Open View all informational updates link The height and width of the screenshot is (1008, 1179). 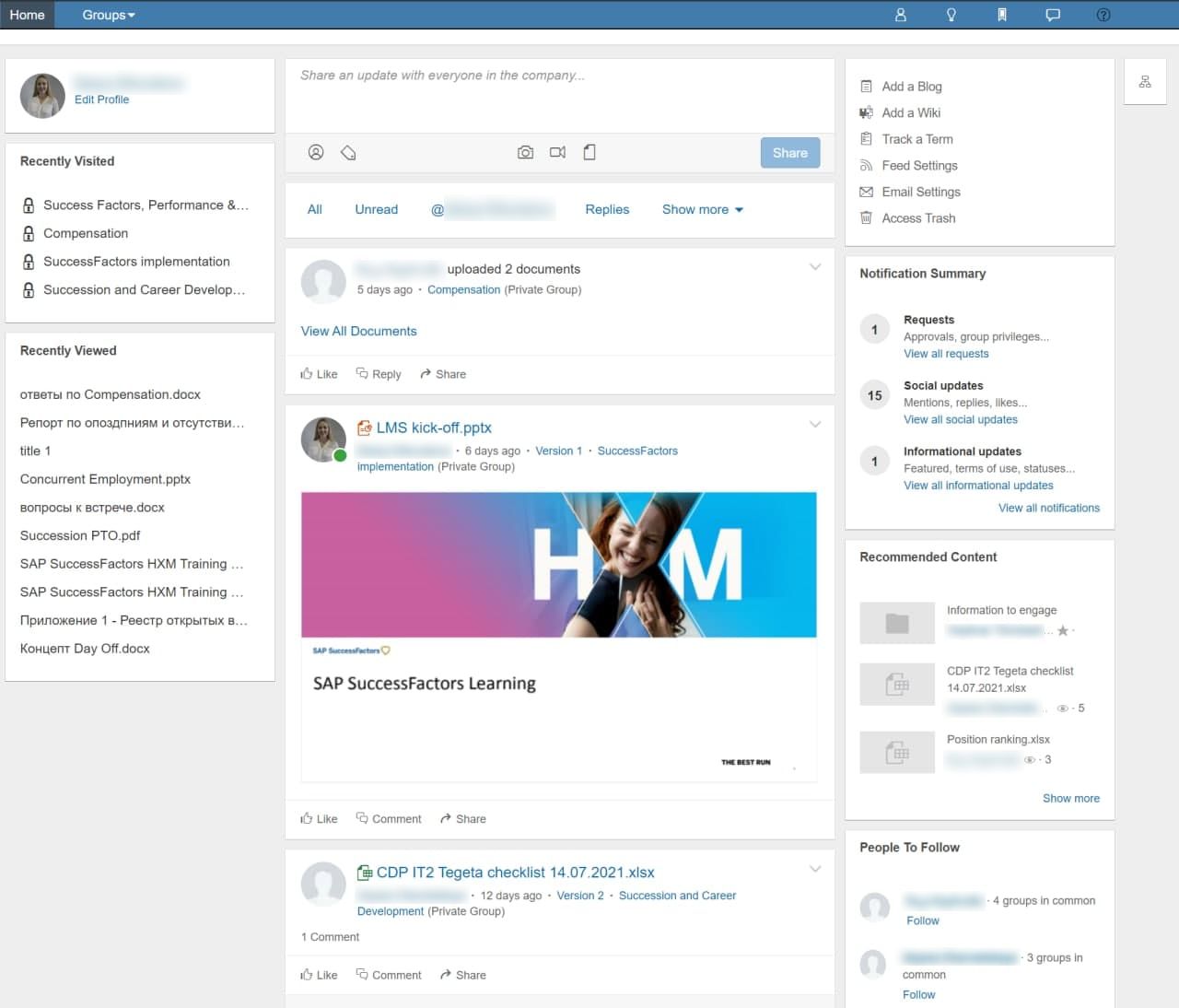978,486
